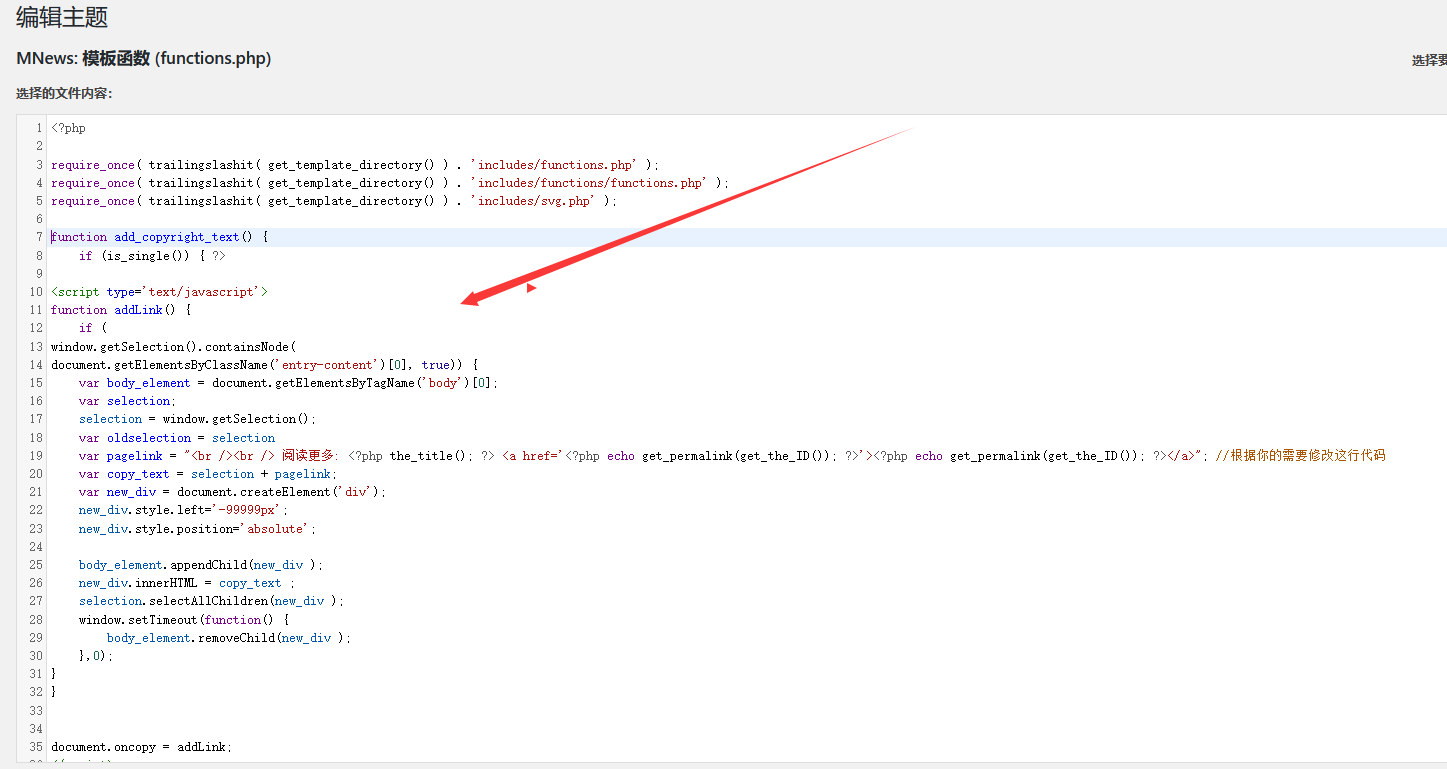This screenshot has width=1447, height=769.
Task: Click the 阅读更多 text in pagelink
Action: pyautogui.click(x=310, y=456)
